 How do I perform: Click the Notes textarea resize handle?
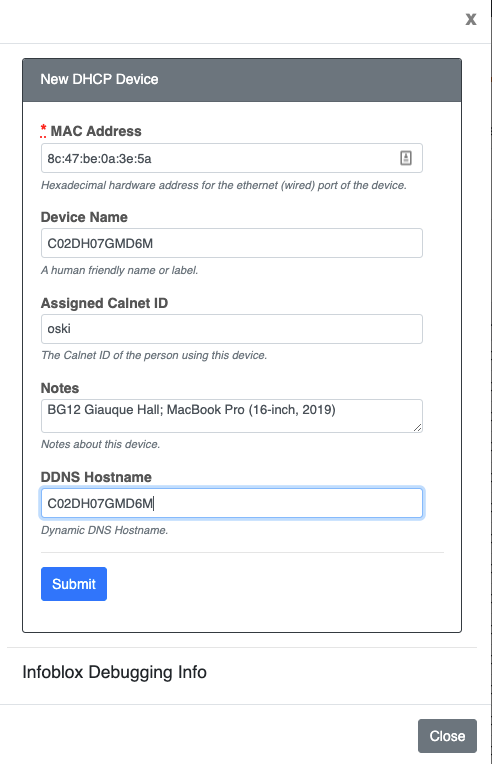tap(417, 427)
